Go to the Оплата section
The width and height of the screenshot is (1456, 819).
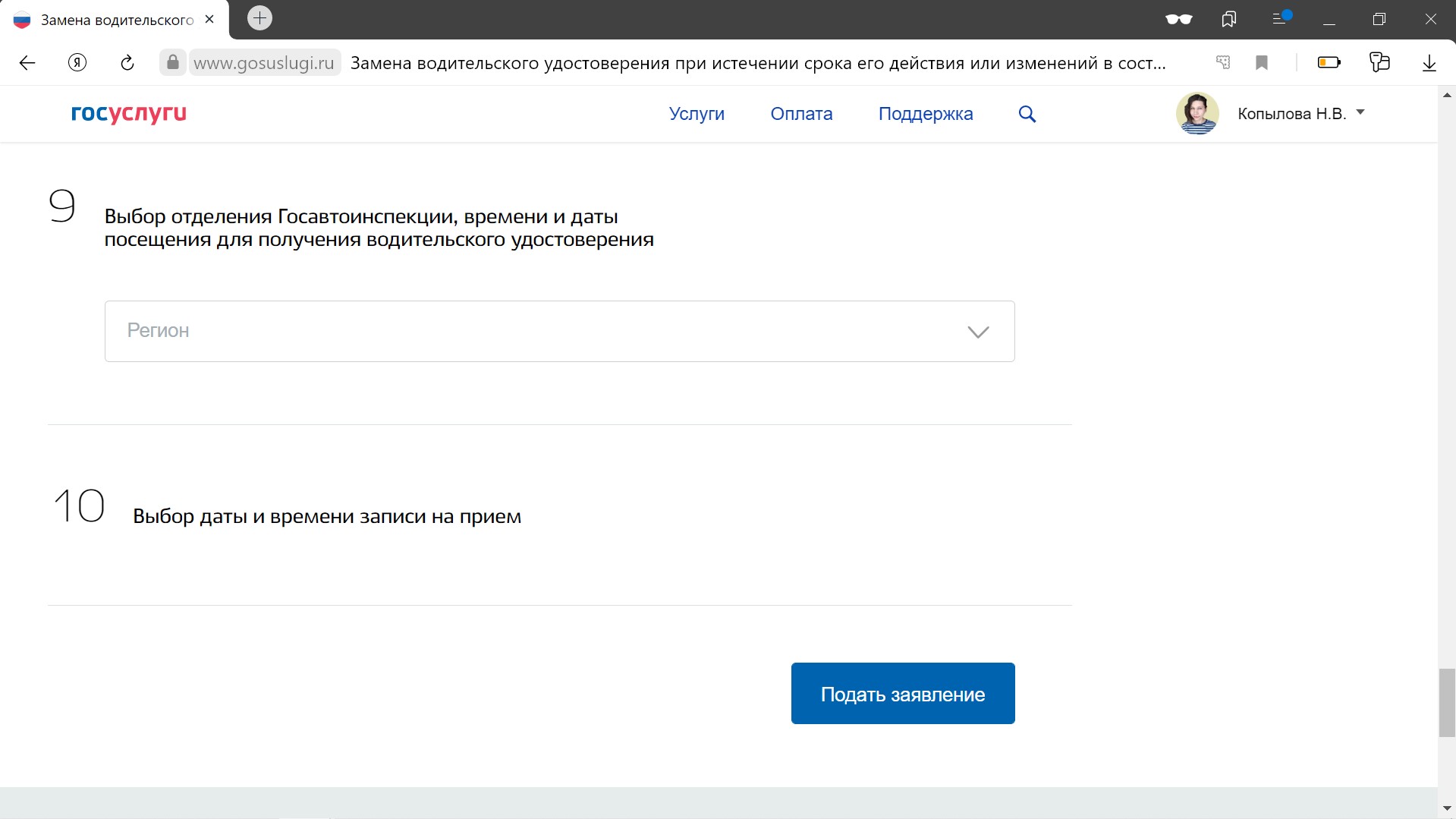[x=801, y=114]
